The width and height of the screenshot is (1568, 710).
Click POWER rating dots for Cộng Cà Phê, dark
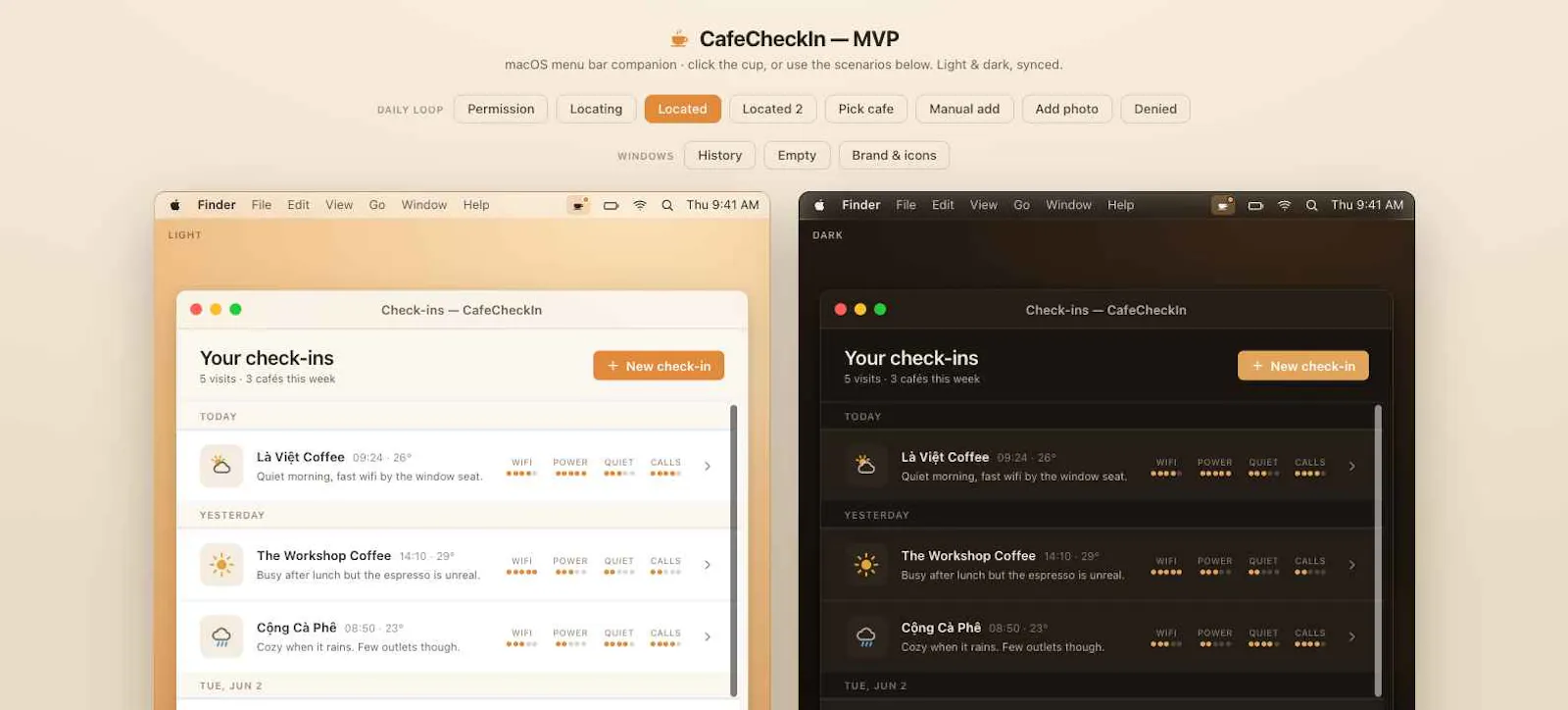1214,644
